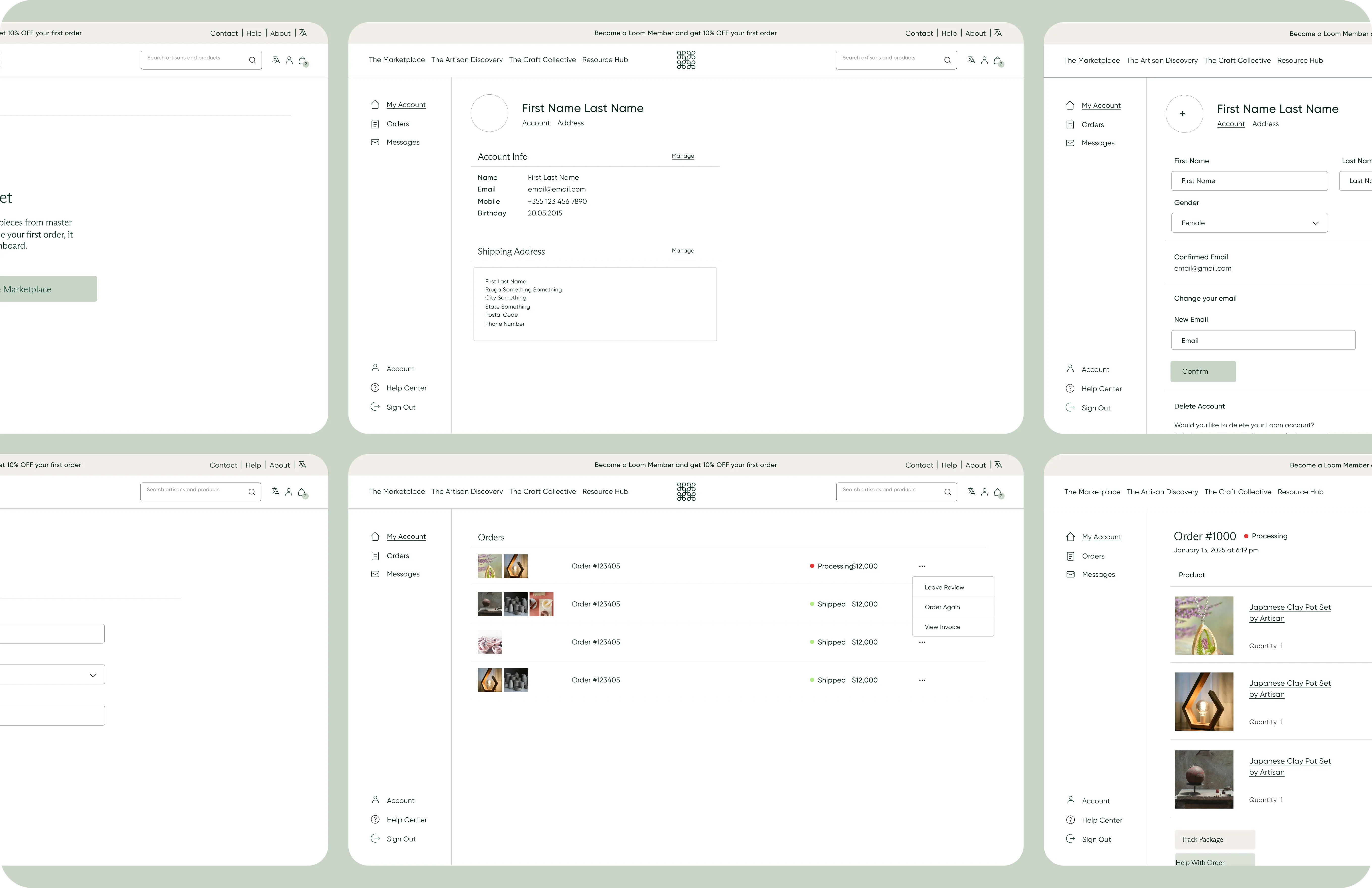
Task: Click the Sign Out arrow icon on the Account Info screen
Action: pyautogui.click(x=375, y=406)
